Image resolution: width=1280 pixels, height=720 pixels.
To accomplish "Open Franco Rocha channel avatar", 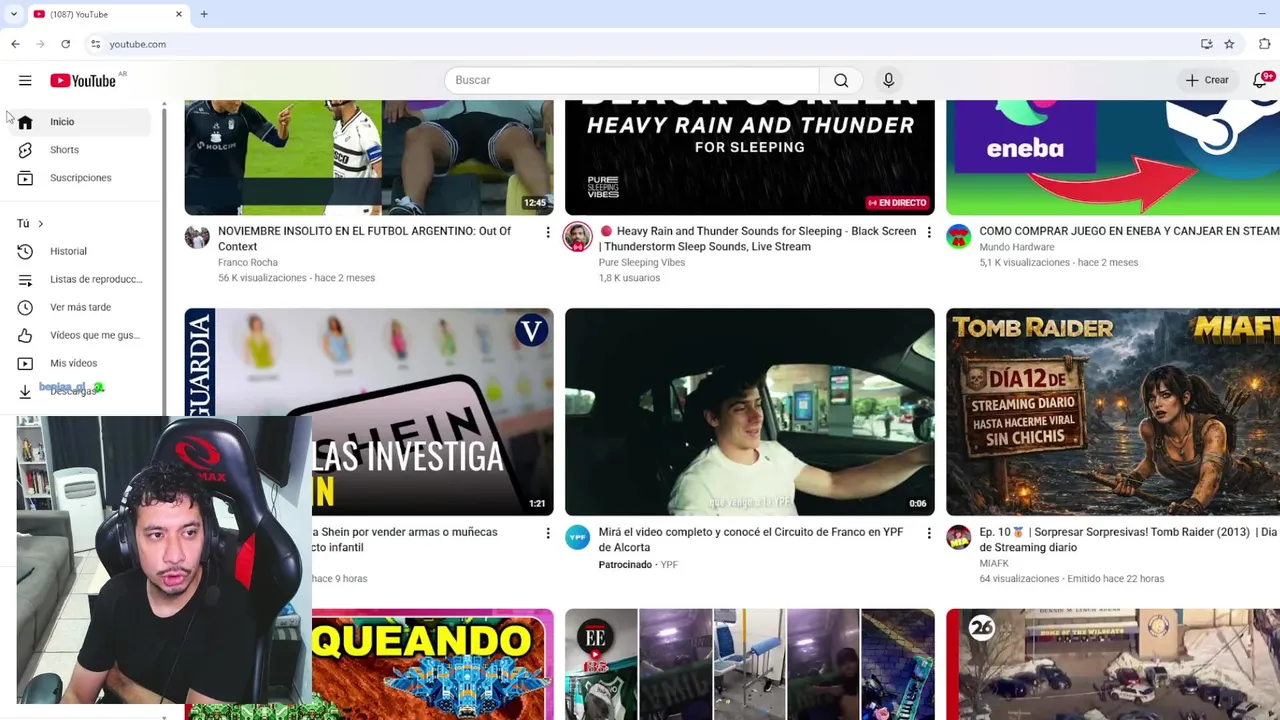I will coord(197,237).
